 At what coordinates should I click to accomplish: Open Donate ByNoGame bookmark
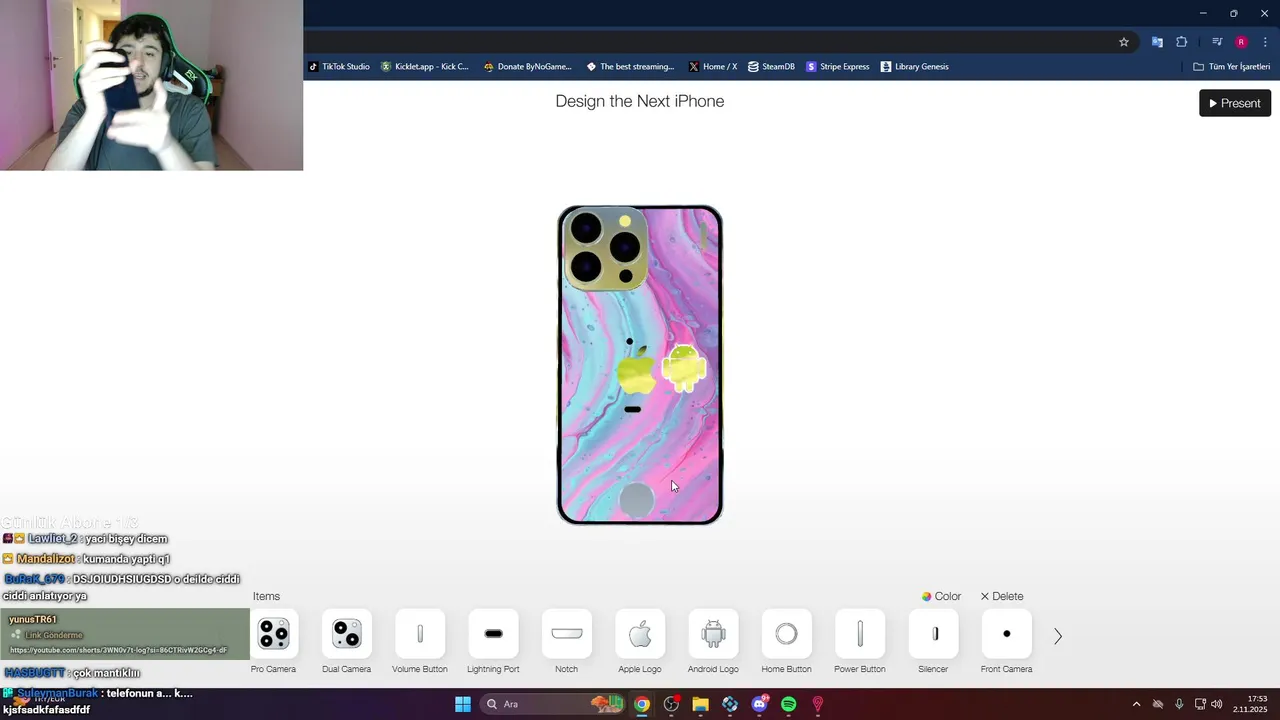tap(527, 67)
